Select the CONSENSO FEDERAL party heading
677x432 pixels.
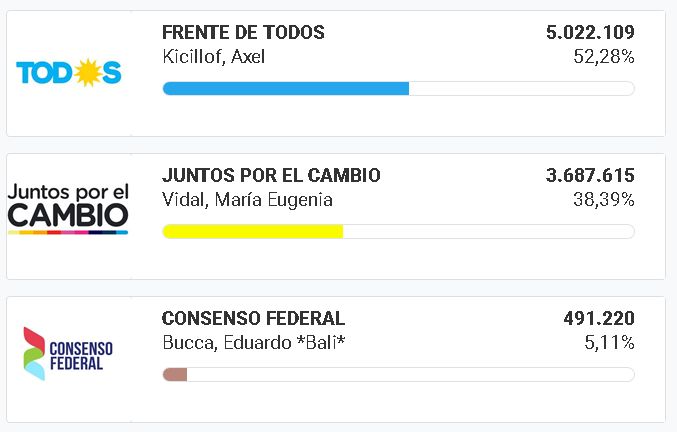[253, 319]
